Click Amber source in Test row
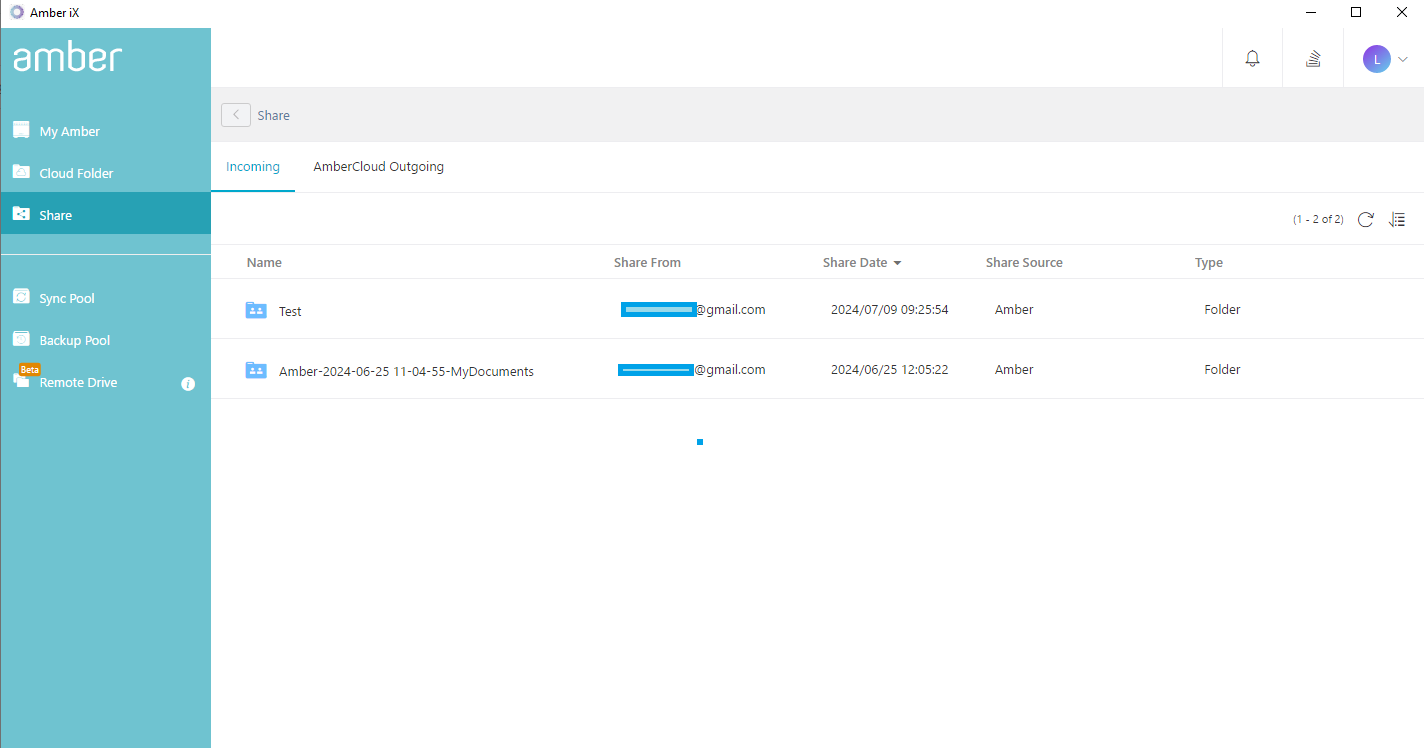This screenshot has height=748, width=1424. point(1014,309)
